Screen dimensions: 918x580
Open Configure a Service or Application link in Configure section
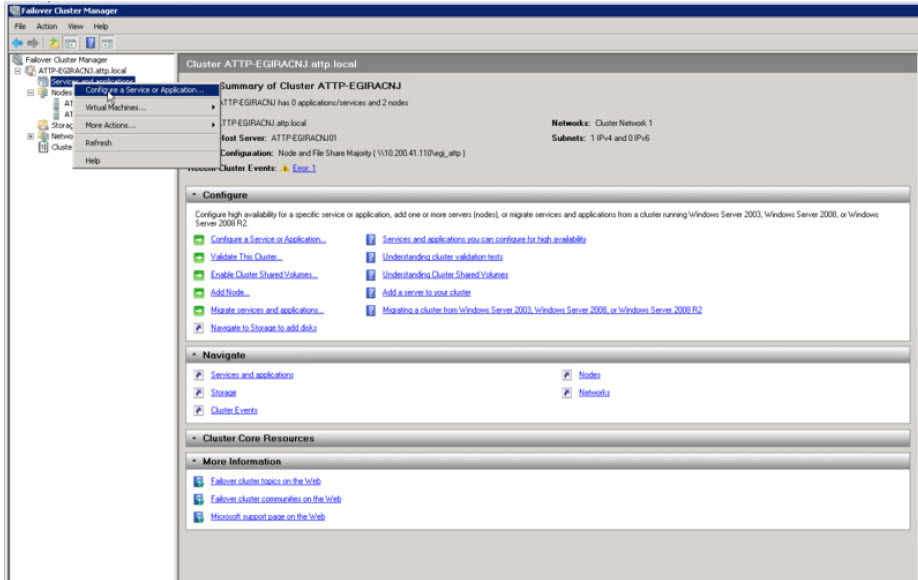click(268, 239)
